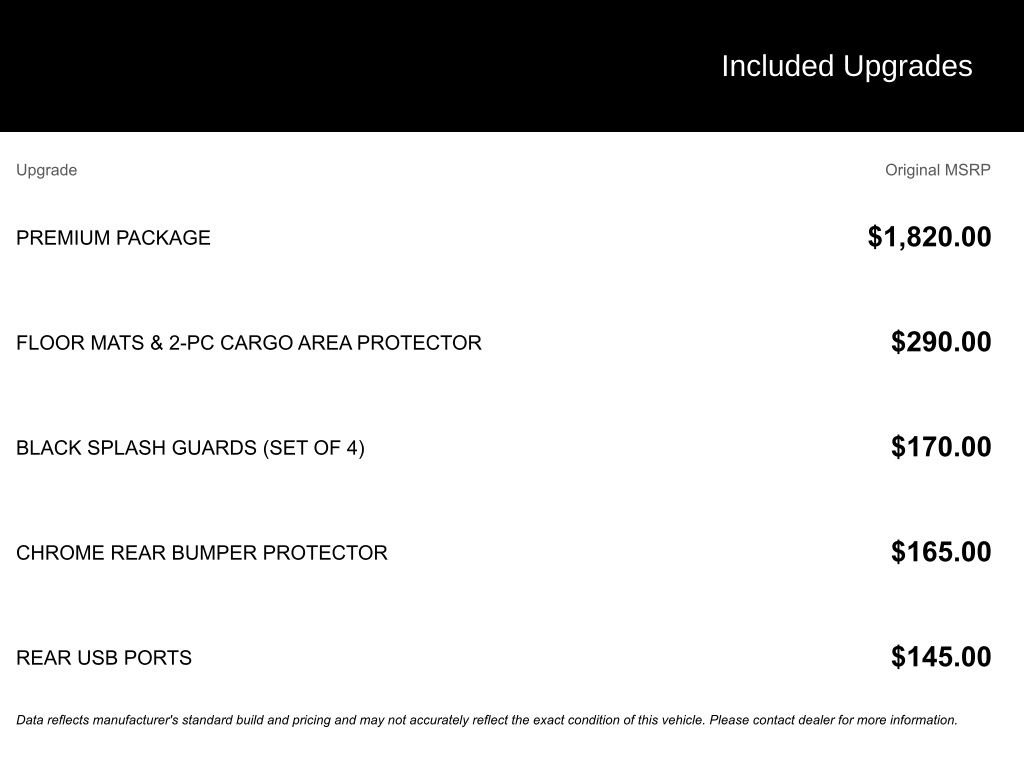
Task: Select the CHROME REAR BUMPER PROTECTOR label
Action: pyautogui.click(x=201, y=553)
